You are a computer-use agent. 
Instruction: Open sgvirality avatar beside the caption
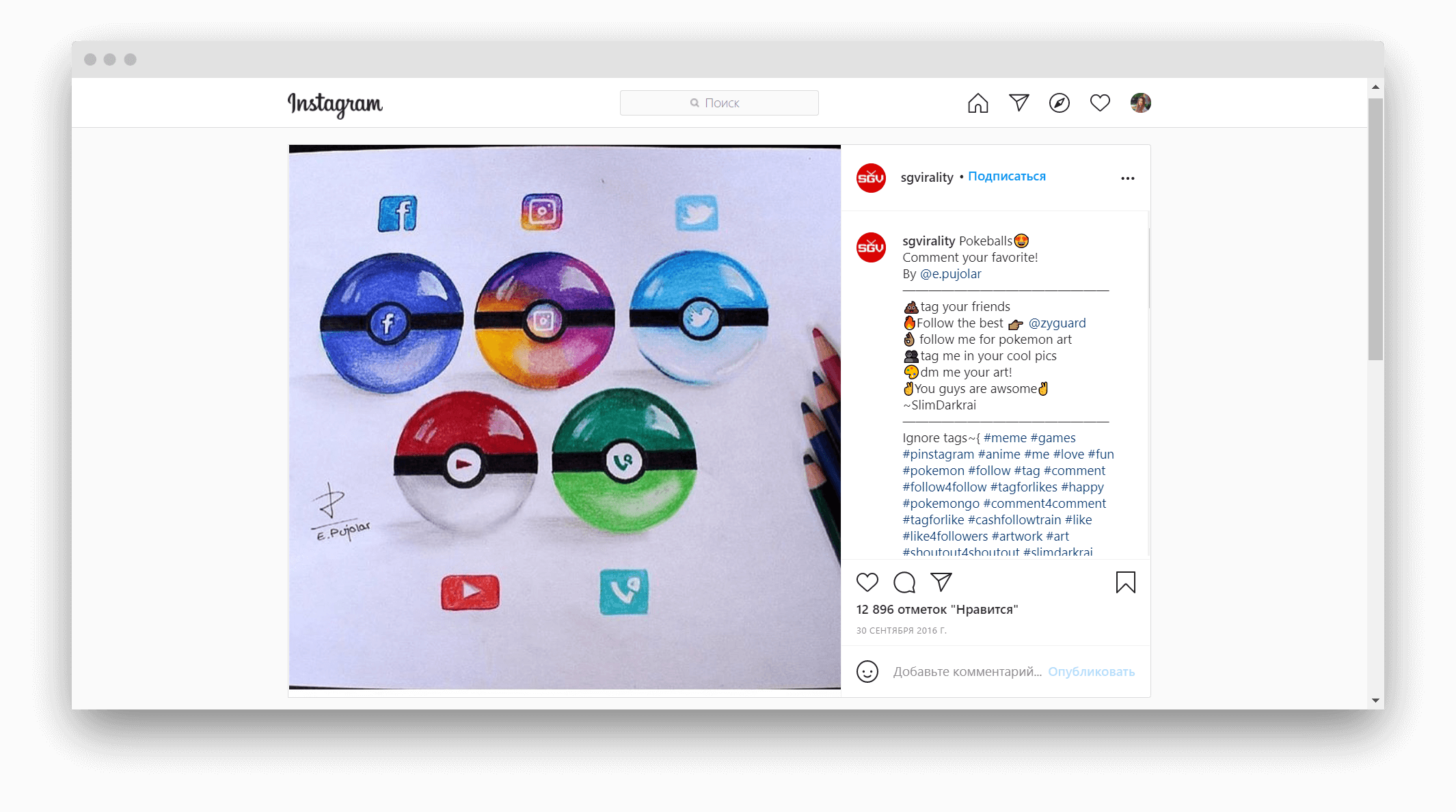(871, 247)
